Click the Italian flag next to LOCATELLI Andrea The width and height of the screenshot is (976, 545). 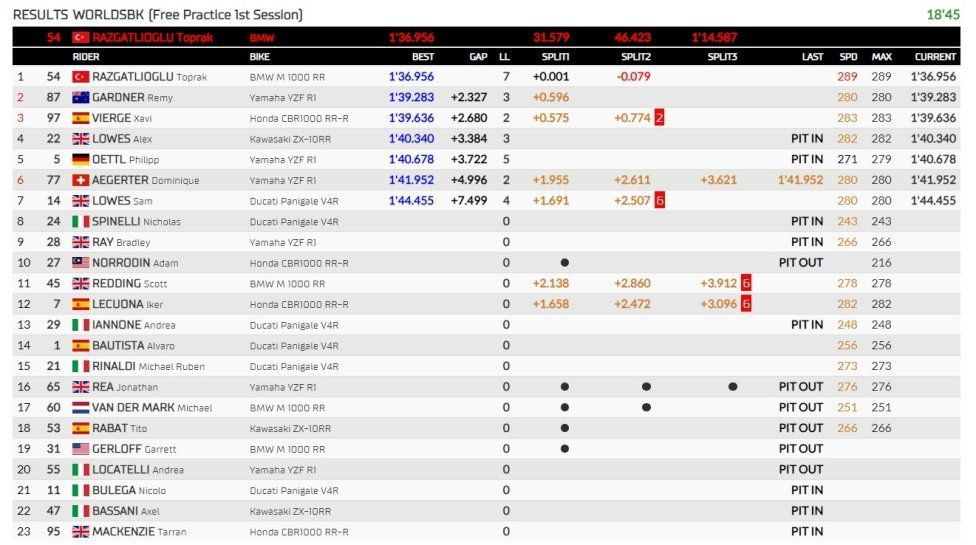click(80, 470)
